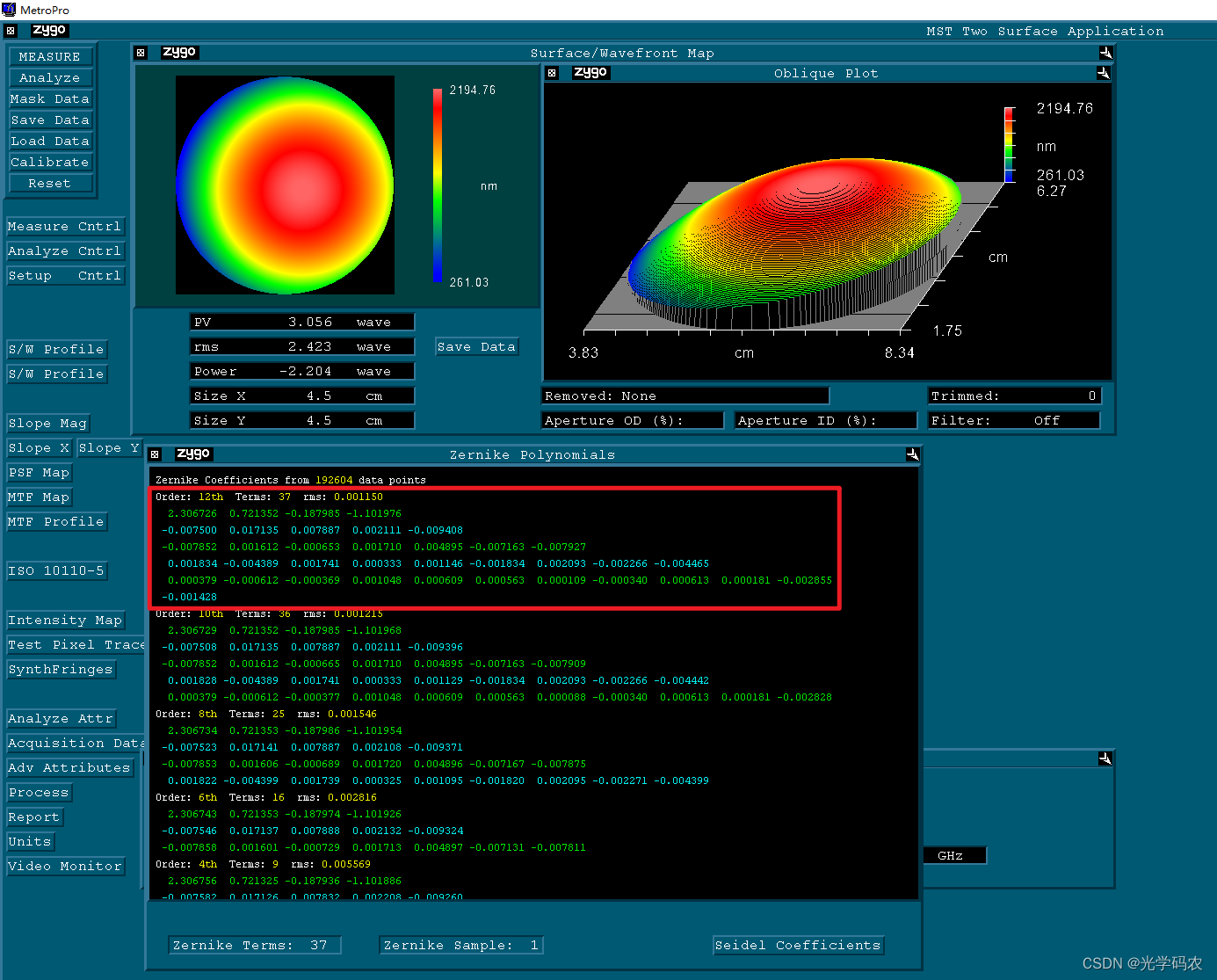Click the pin icon on Surface/Wavefront Map title bar

pyautogui.click(x=1105, y=53)
